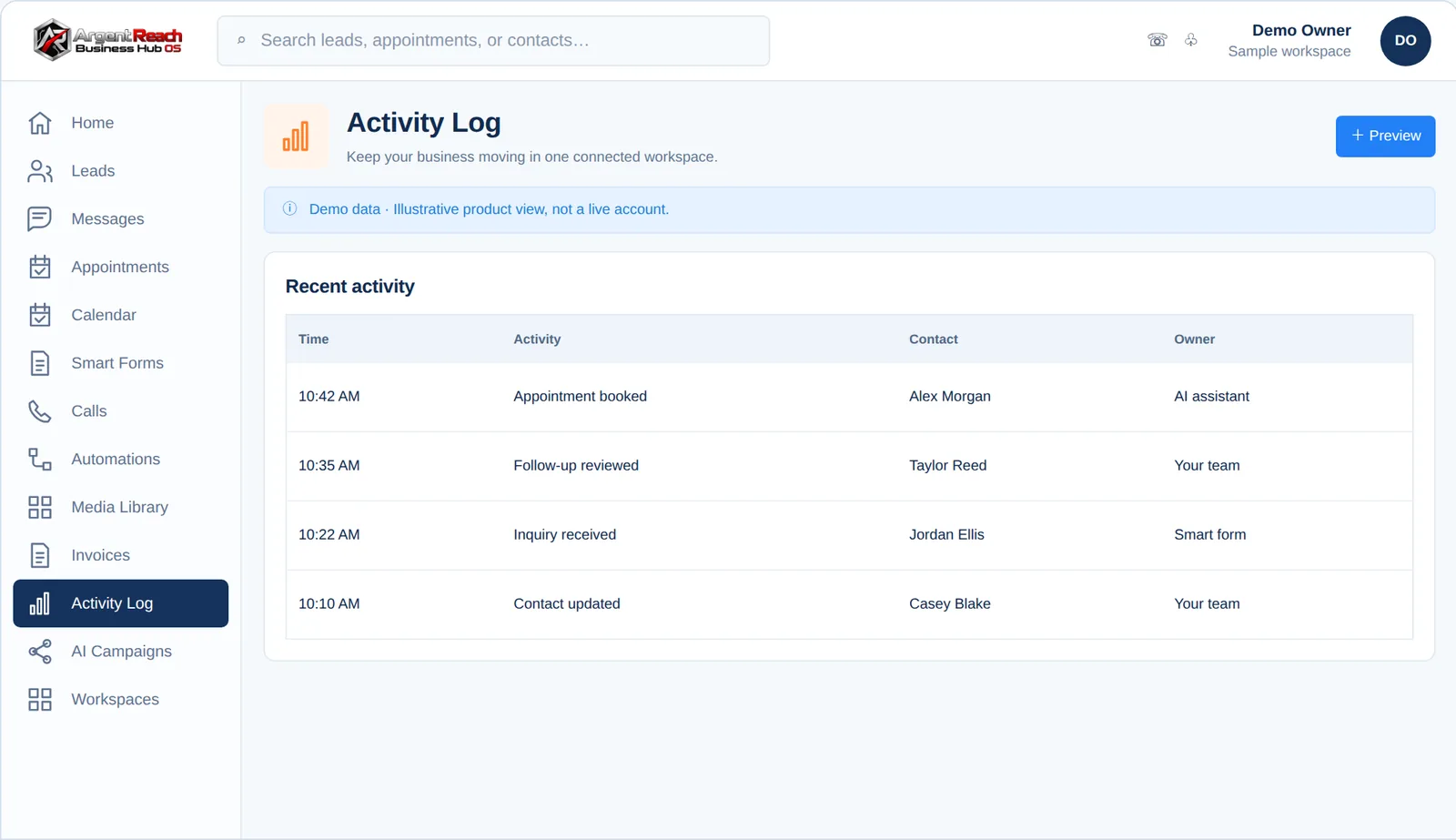Click the search magnifier icon
The height and width of the screenshot is (840, 1456).
[241, 40]
